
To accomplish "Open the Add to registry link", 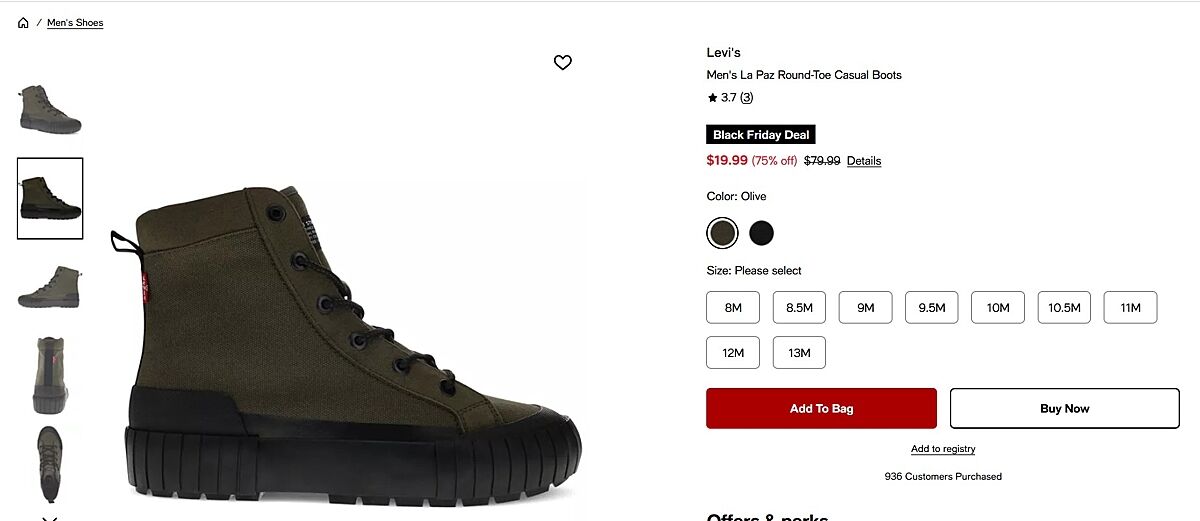I will pos(943,449).
